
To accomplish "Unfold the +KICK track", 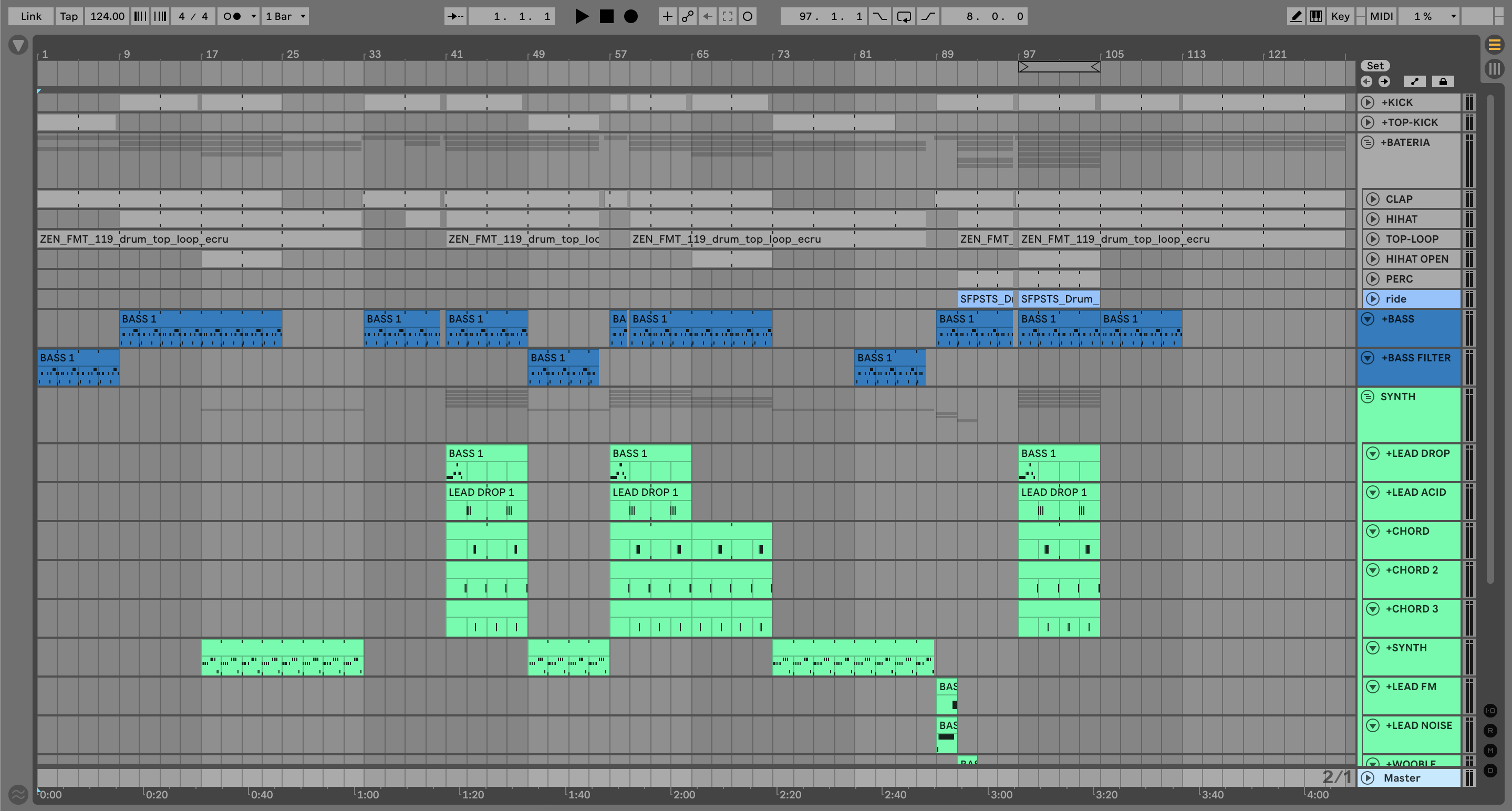I will click(1368, 102).
